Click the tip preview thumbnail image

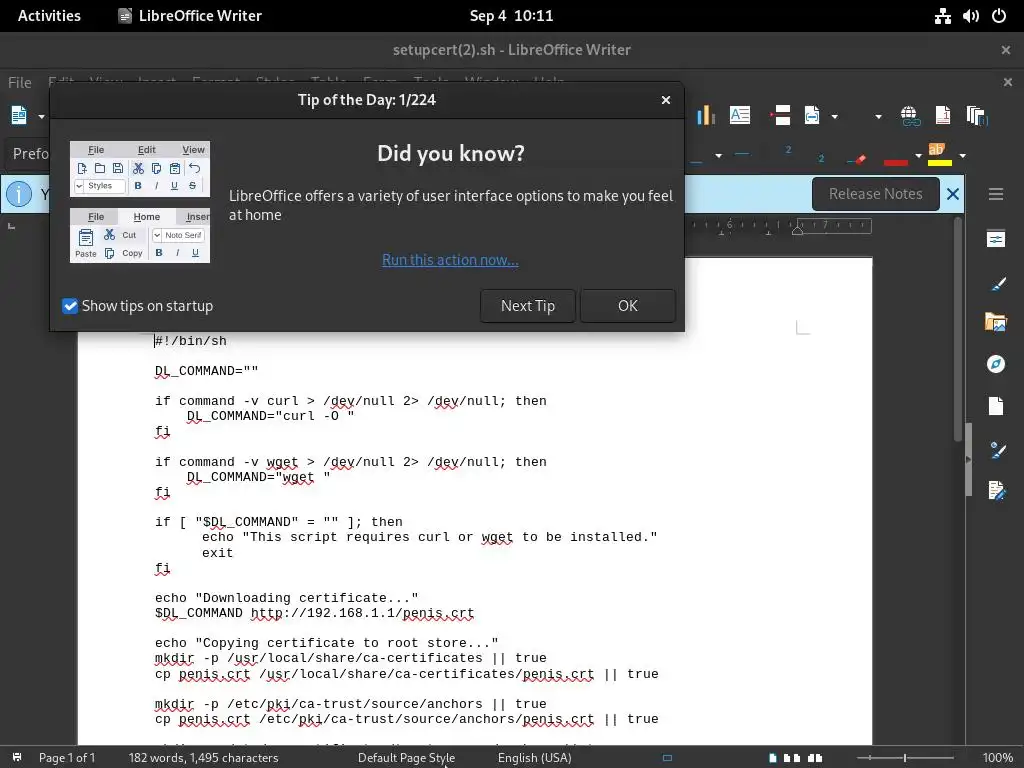[140, 202]
